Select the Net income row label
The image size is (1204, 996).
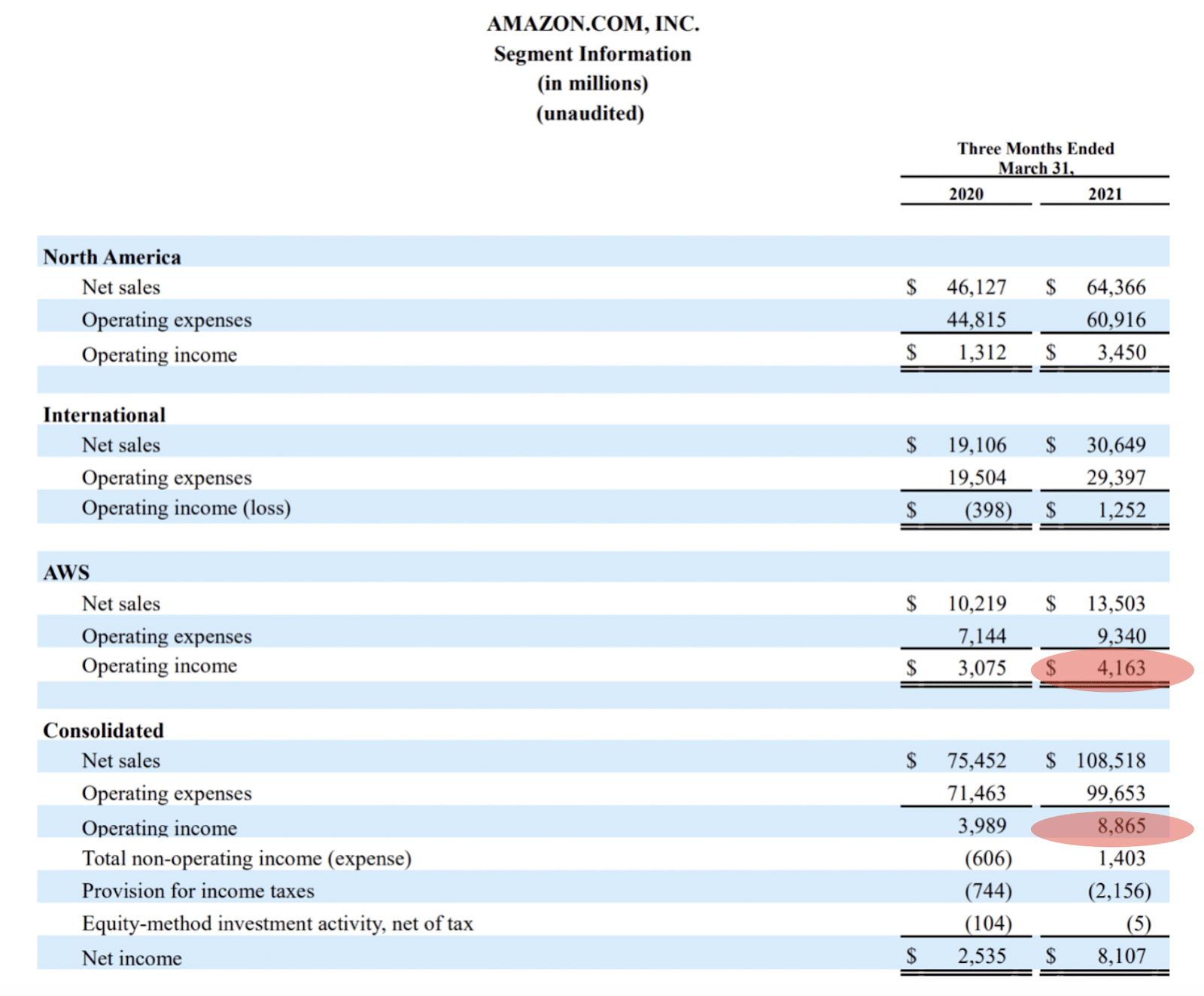pyautogui.click(x=132, y=958)
